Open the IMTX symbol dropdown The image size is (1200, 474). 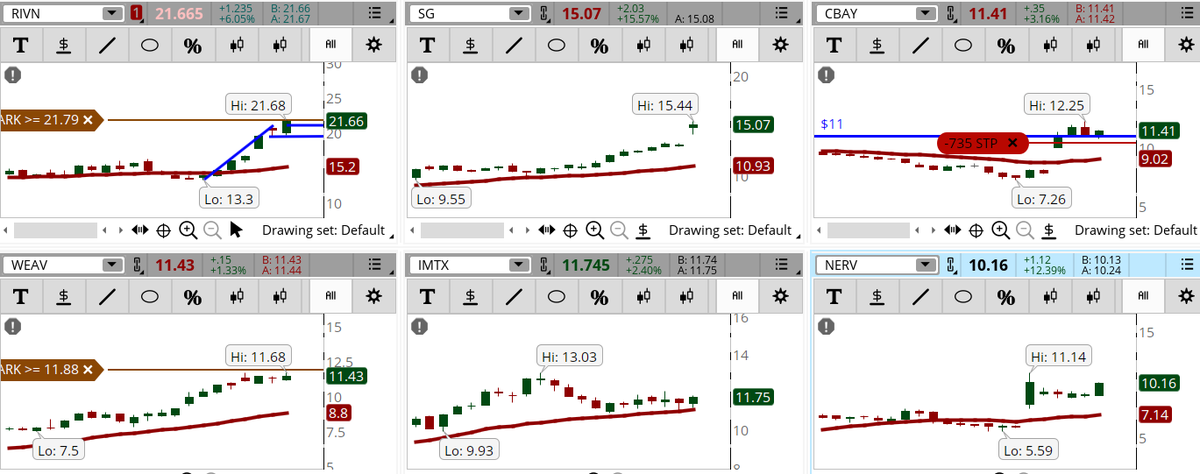[x=518, y=266]
